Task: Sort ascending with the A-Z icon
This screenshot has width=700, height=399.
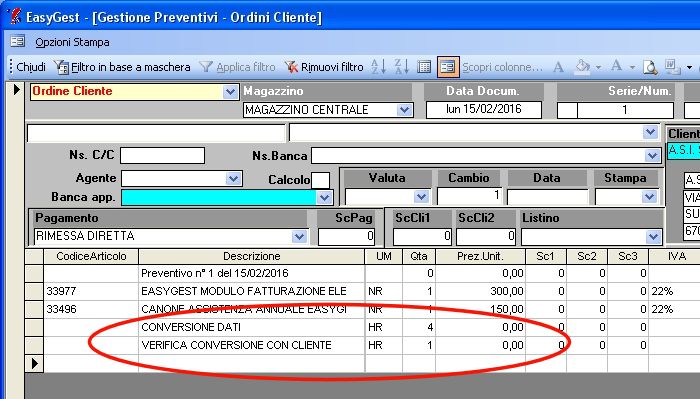Action: [x=379, y=67]
